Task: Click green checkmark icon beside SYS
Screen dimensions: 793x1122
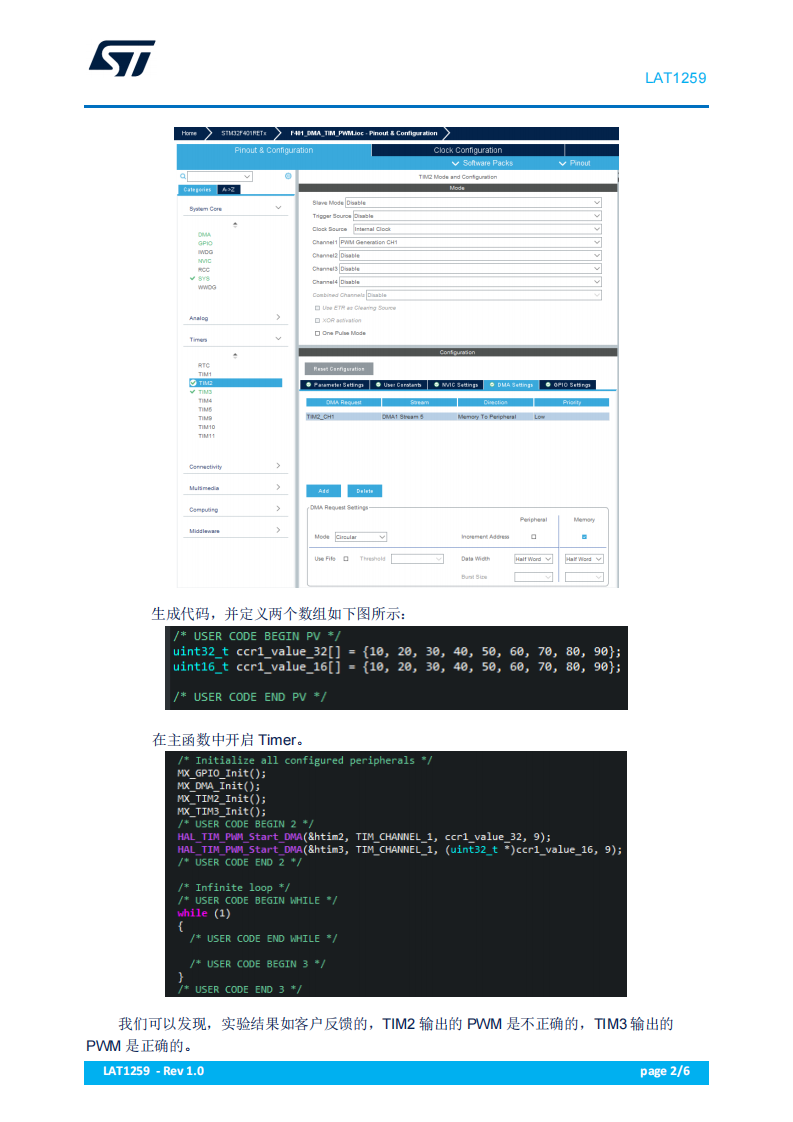Action: point(193,278)
